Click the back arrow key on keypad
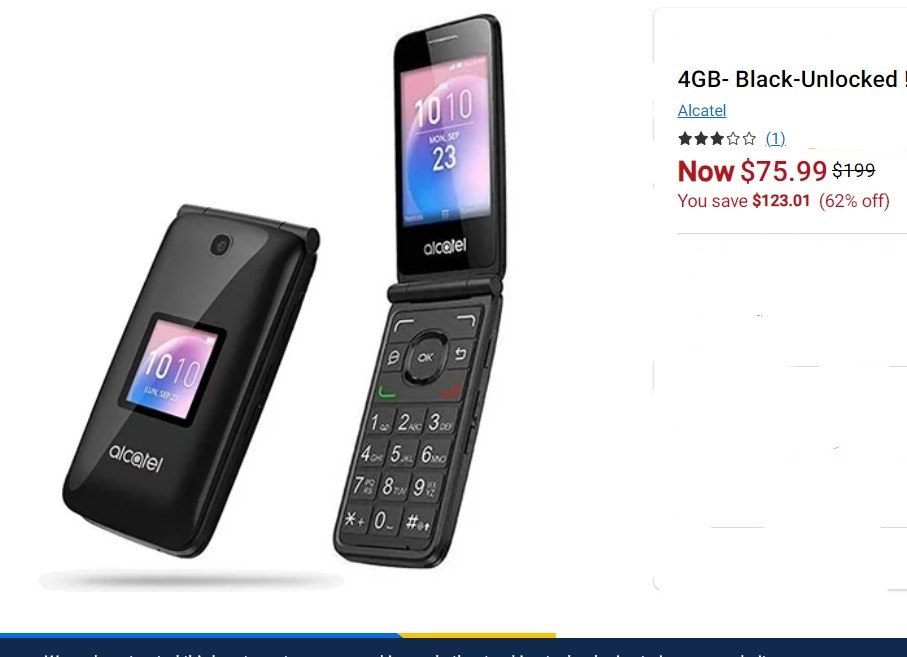The height and width of the screenshot is (657, 907). click(460, 353)
